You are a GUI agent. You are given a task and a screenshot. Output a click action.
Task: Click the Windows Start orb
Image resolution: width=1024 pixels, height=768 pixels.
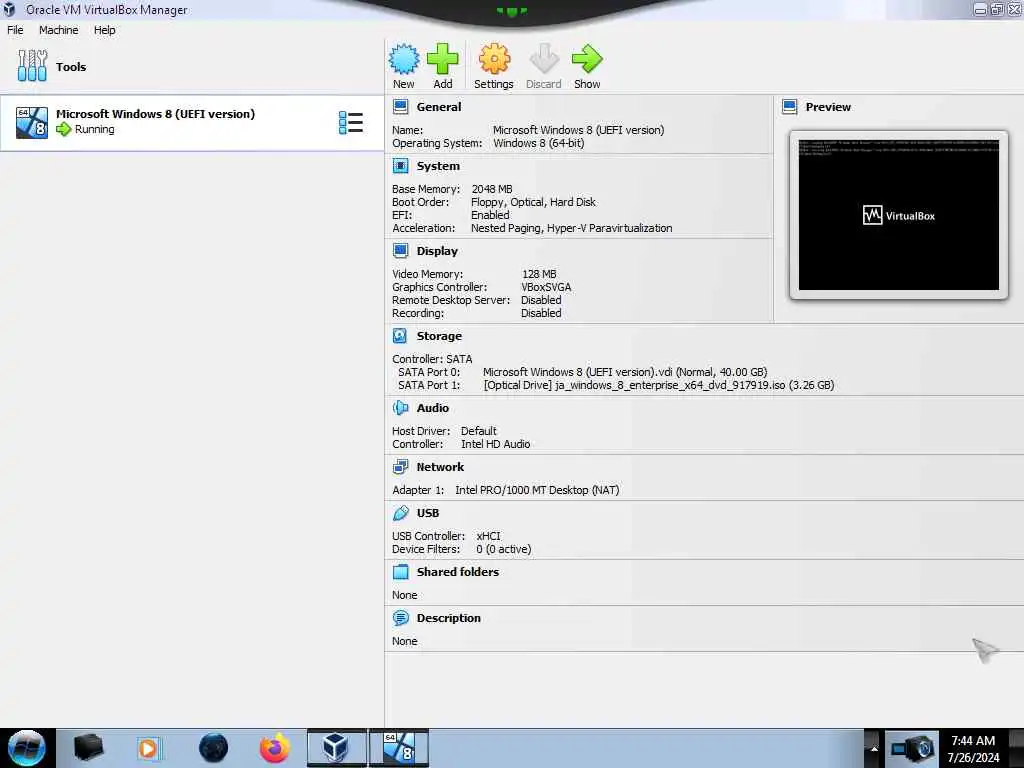[x=26, y=748]
